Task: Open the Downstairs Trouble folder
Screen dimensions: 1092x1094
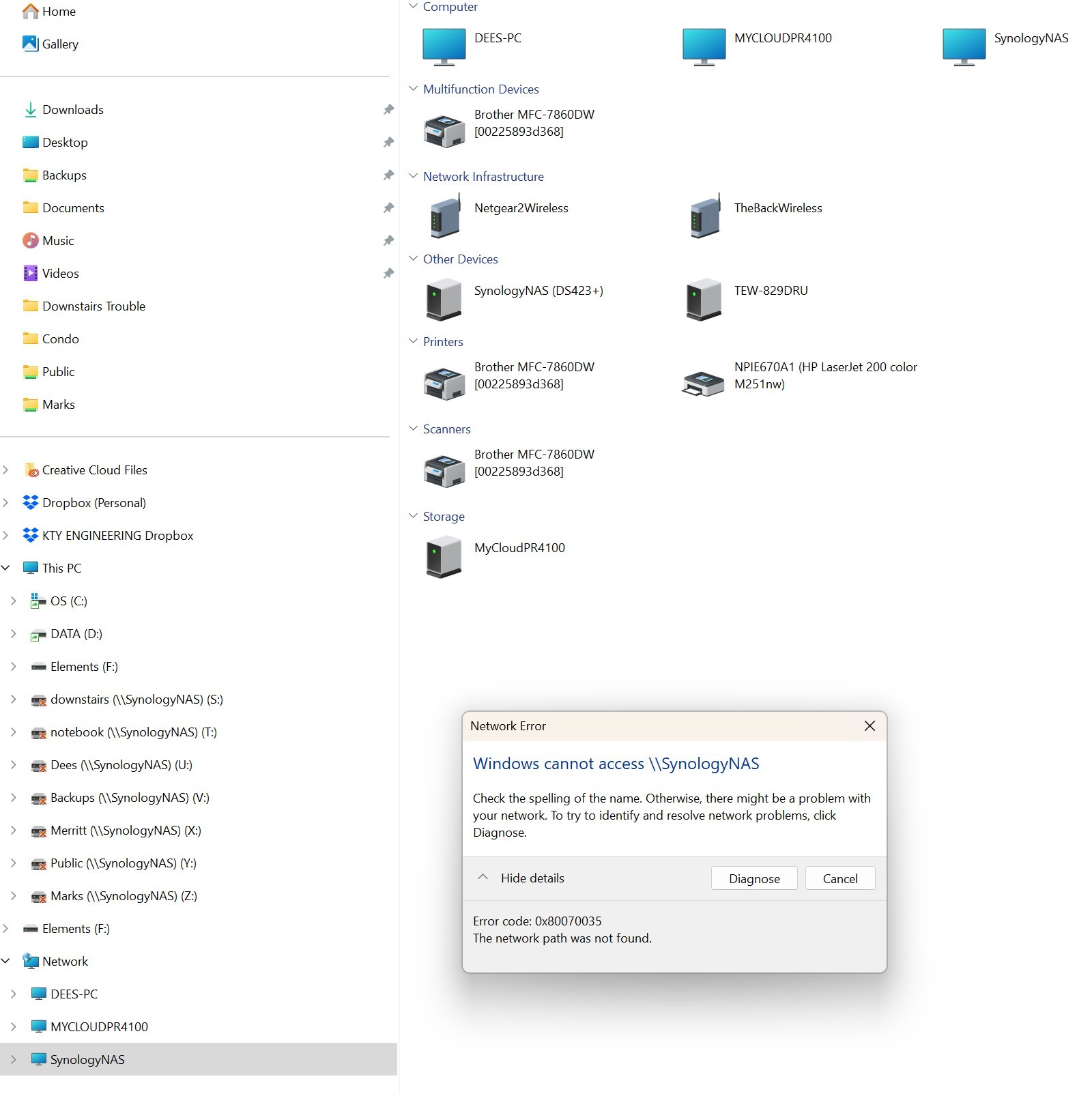Action: [x=84, y=306]
